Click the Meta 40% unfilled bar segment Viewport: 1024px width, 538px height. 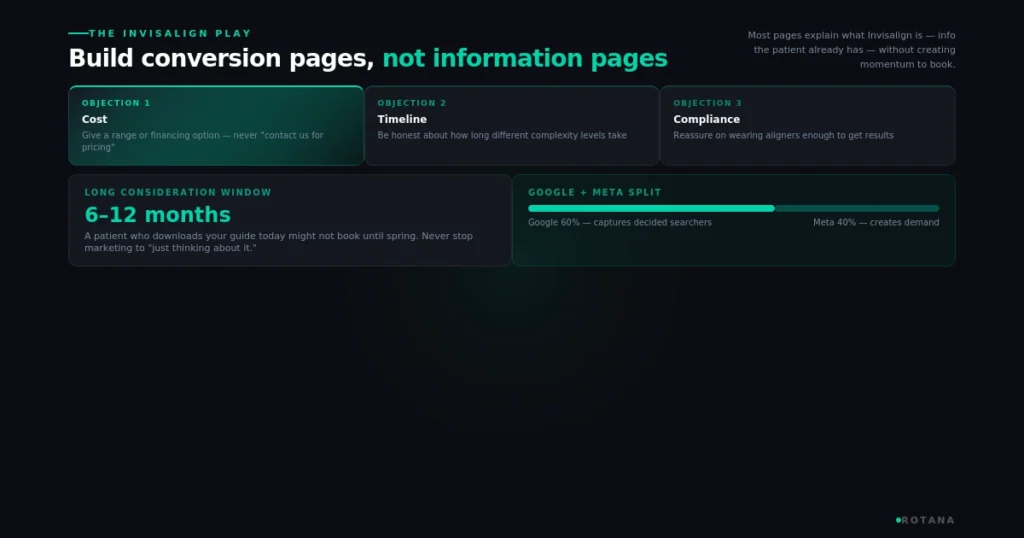[x=857, y=208]
